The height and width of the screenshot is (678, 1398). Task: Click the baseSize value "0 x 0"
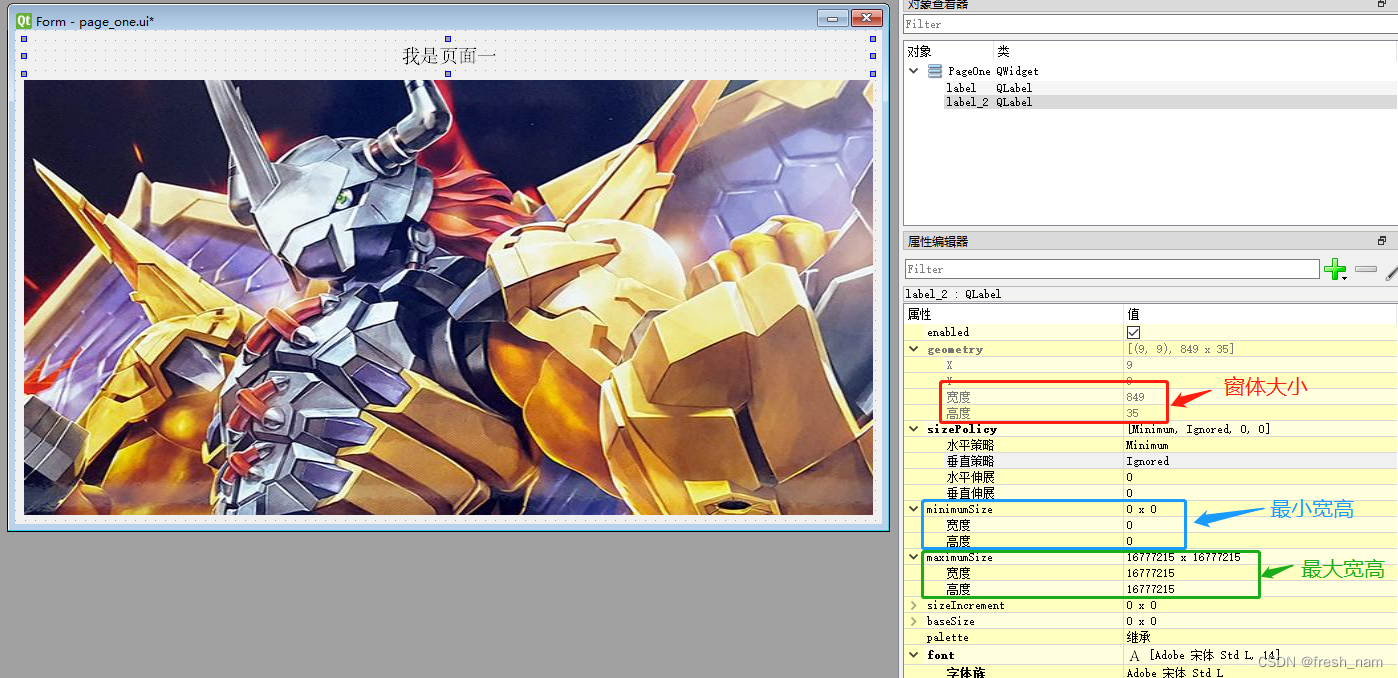point(1141,621)
